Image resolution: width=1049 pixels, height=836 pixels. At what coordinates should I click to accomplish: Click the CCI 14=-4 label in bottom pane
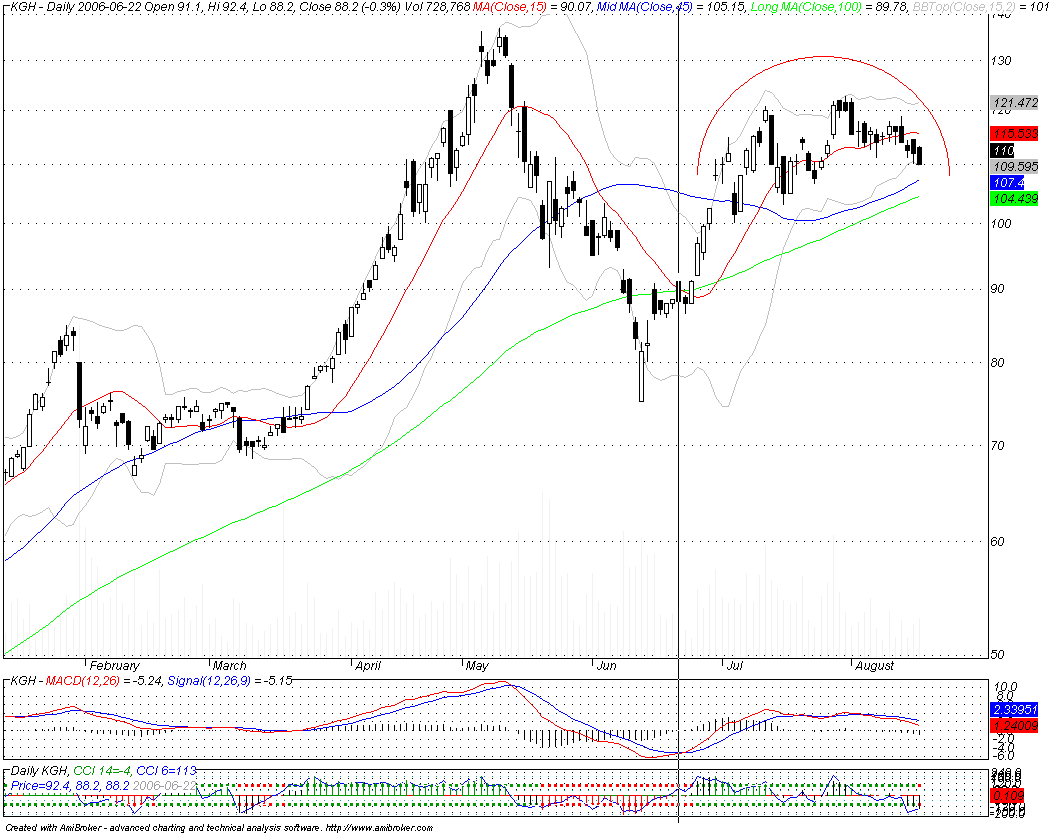pos(102,771)
